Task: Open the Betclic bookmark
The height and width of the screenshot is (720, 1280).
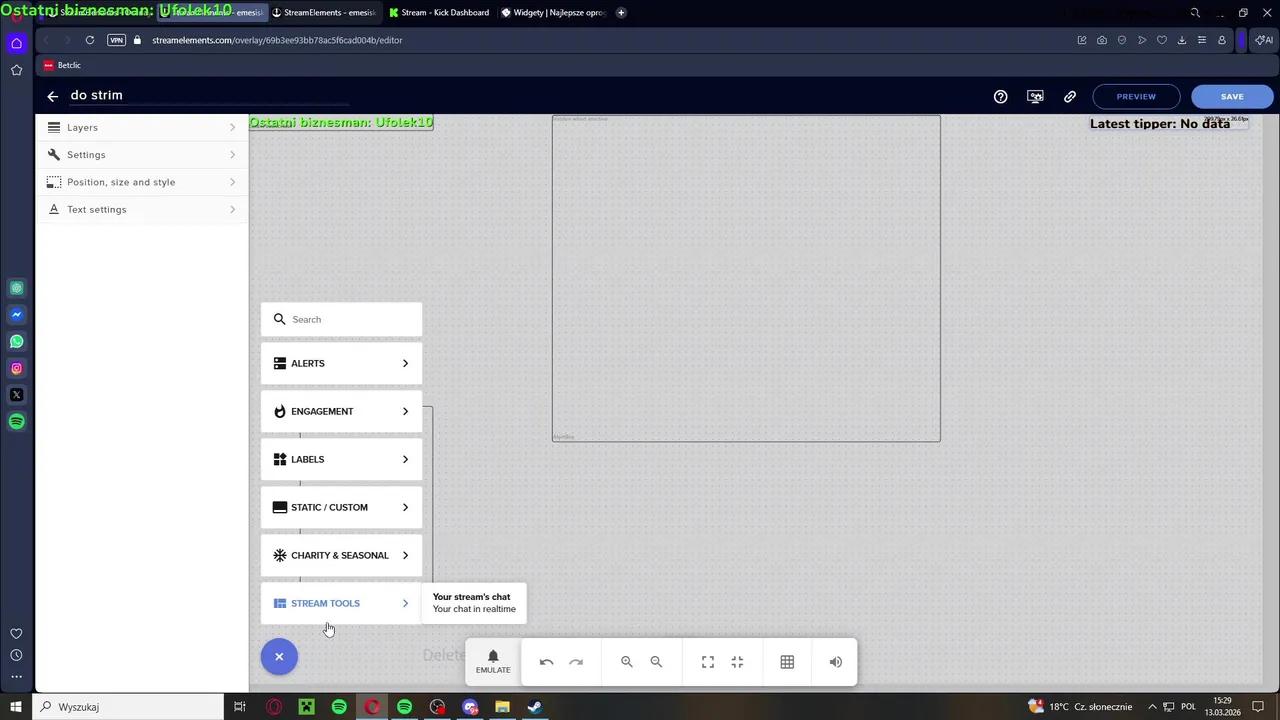Action: click(x=62, y=65)
